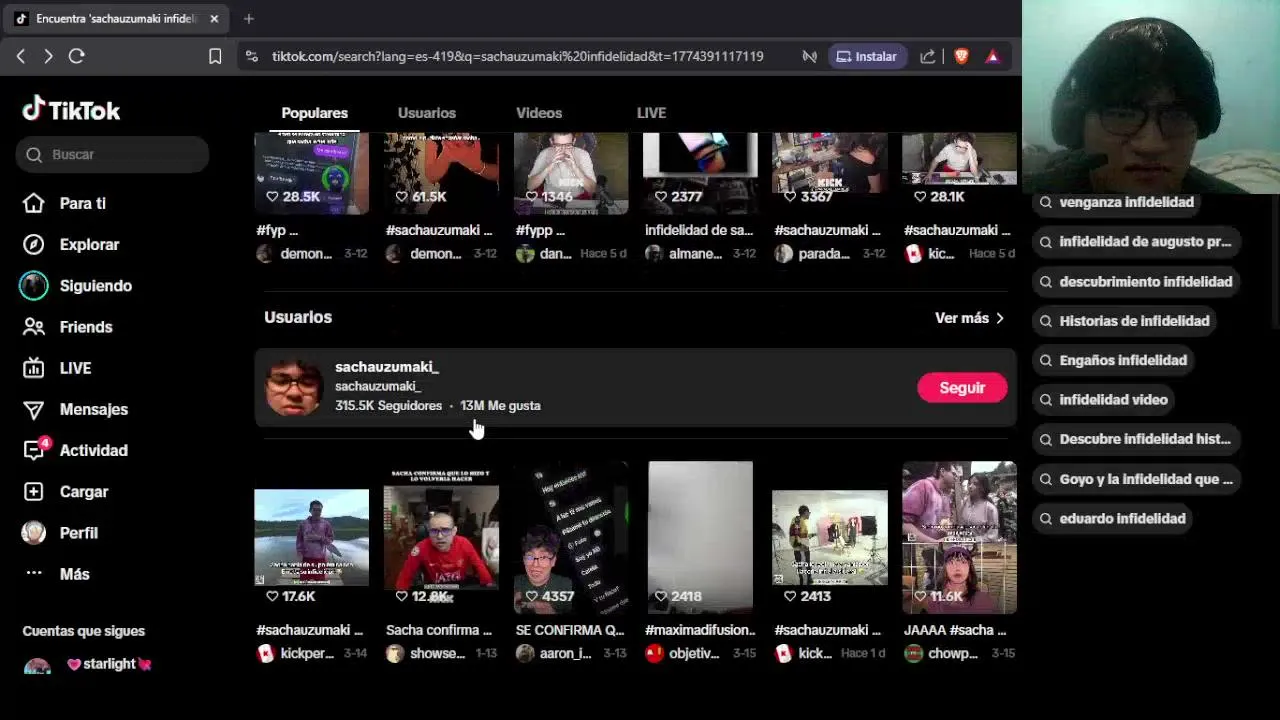Close the TikTok browser tab
Image resolution: width=1280 pixels, height=720 pixels.
point(214,18)
